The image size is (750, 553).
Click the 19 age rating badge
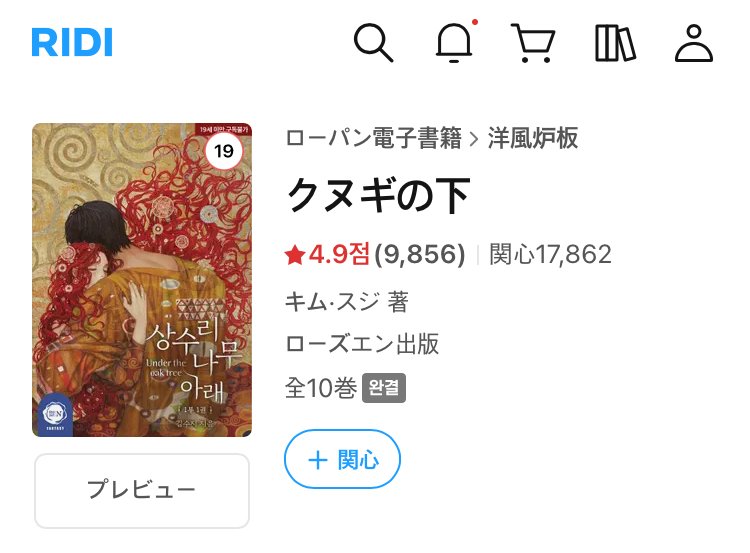[x=224, y=151]
